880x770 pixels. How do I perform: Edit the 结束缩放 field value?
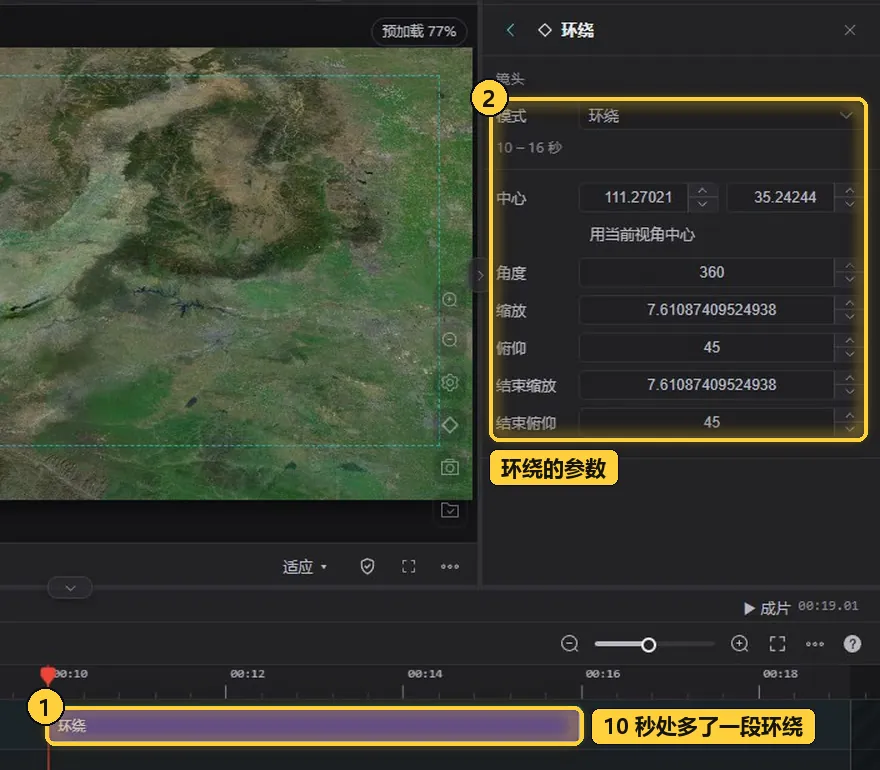(707, 385)
